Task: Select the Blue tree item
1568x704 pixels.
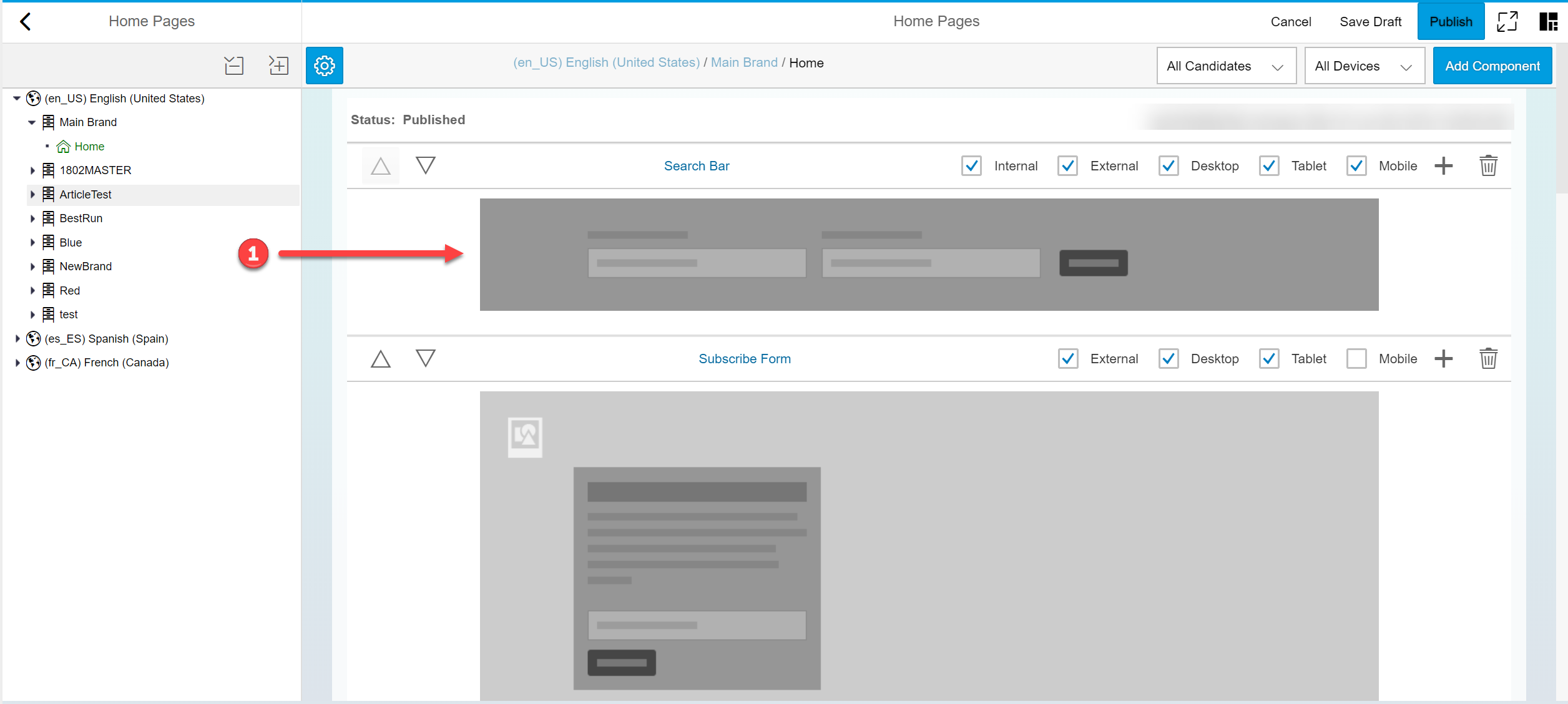Action: click(x=71, y=243)
